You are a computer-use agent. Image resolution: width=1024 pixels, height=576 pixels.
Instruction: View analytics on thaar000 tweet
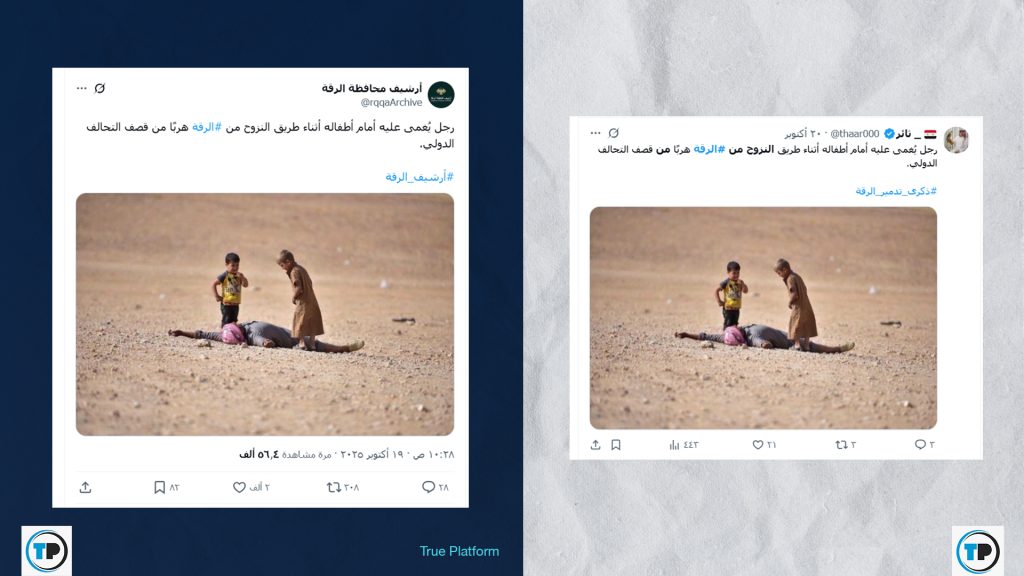pos(674,445)
